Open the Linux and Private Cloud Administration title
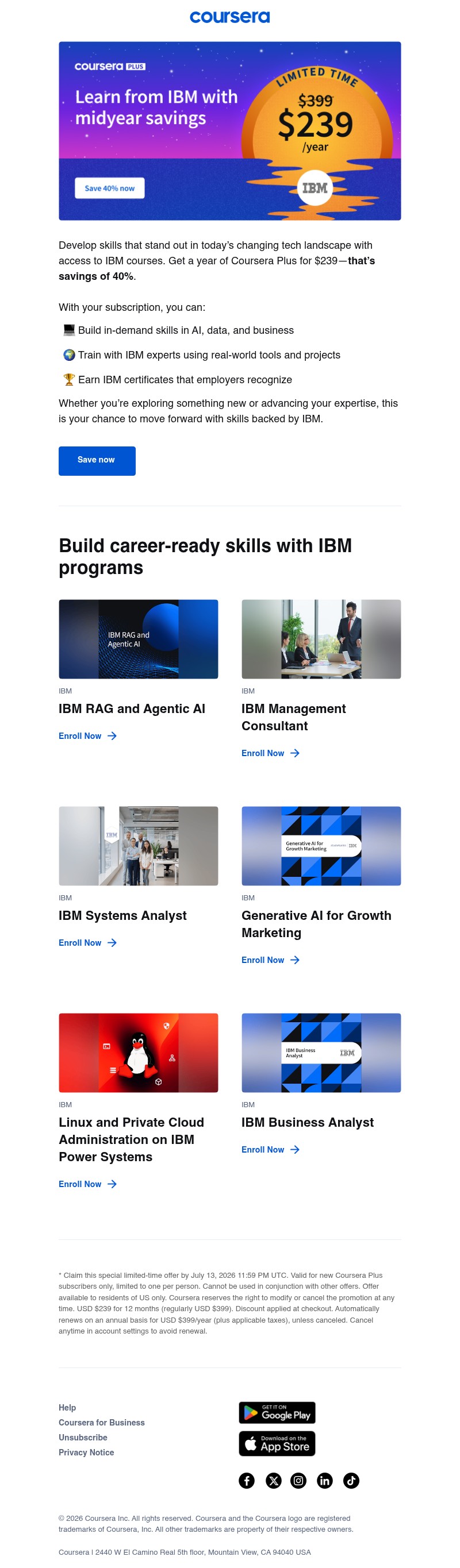This screenshot has width=460, height=1568. [131, 1139]
